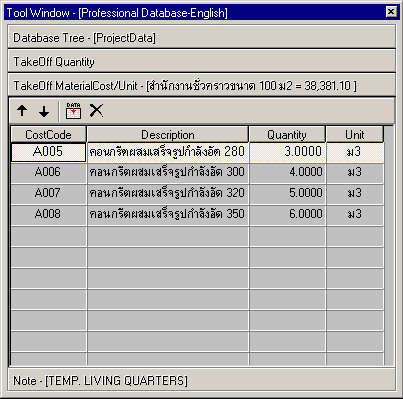
Task: Select the A007 cost code cell
Action: coord(49,193)
